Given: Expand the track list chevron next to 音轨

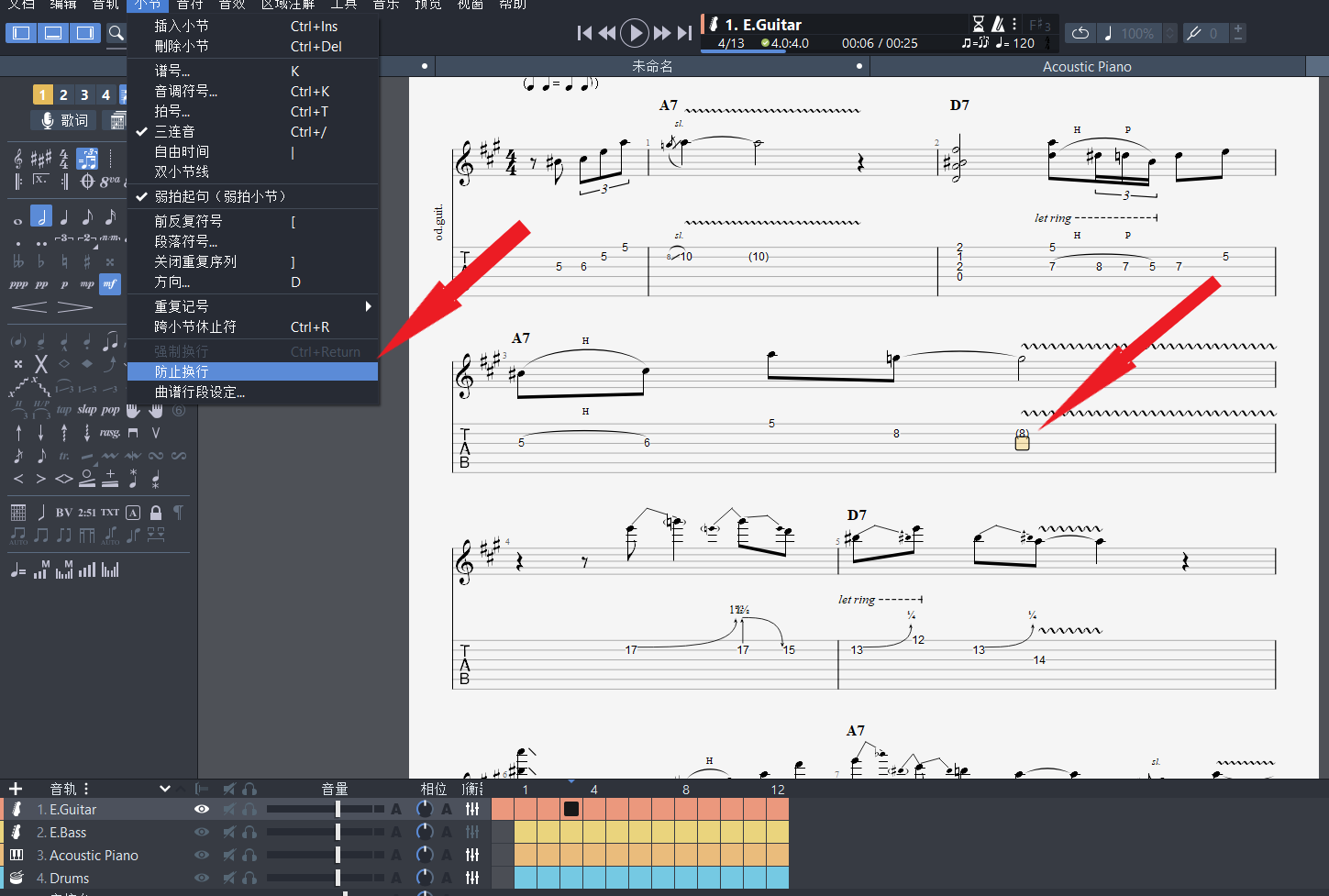Looking at the screenshot, I should point(165,789).
